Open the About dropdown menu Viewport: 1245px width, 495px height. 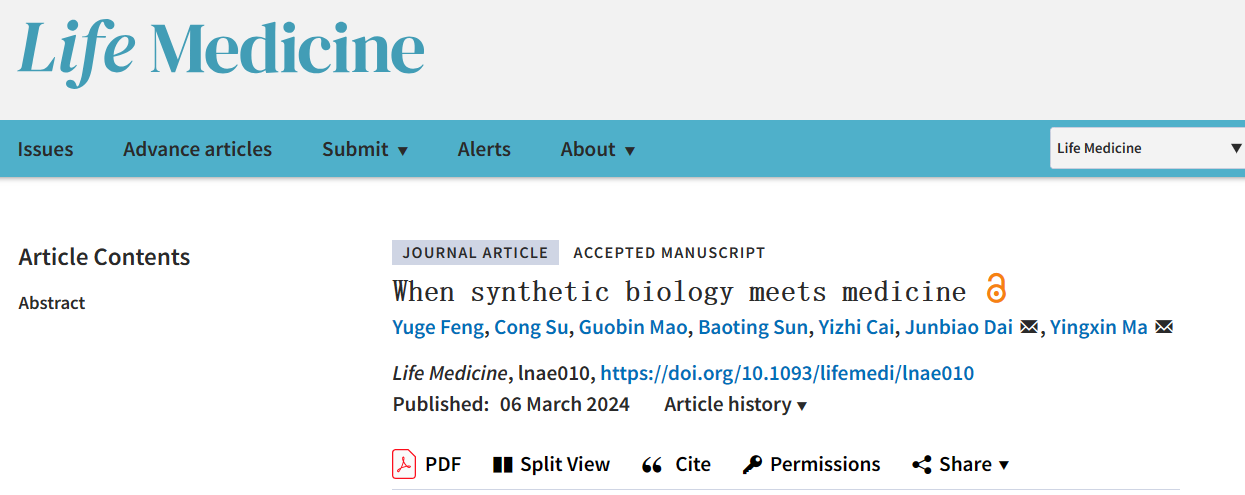pyautogui.click(x=598, y=149)
